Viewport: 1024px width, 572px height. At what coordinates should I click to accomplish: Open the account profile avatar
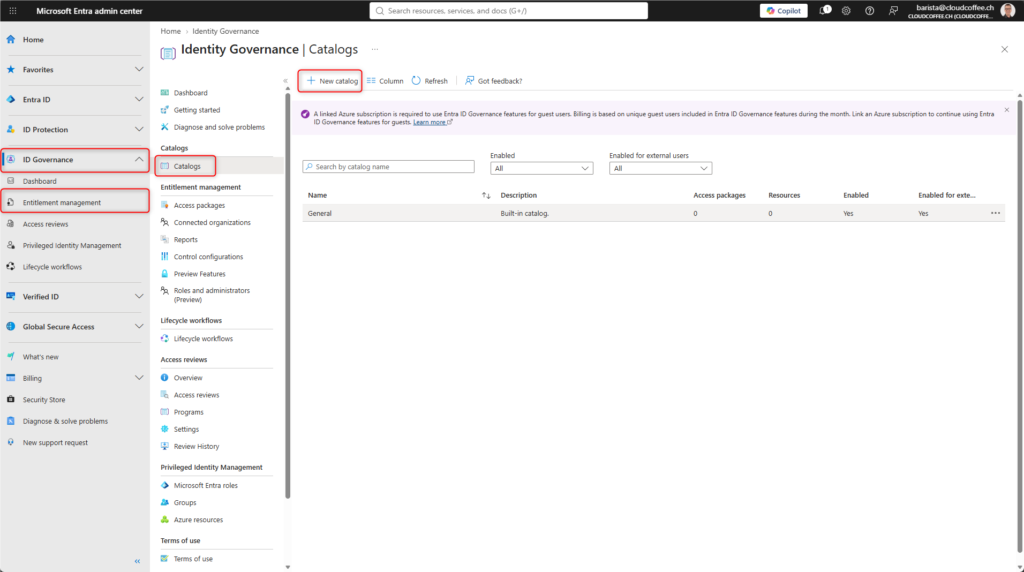(x=1008, y=10)
